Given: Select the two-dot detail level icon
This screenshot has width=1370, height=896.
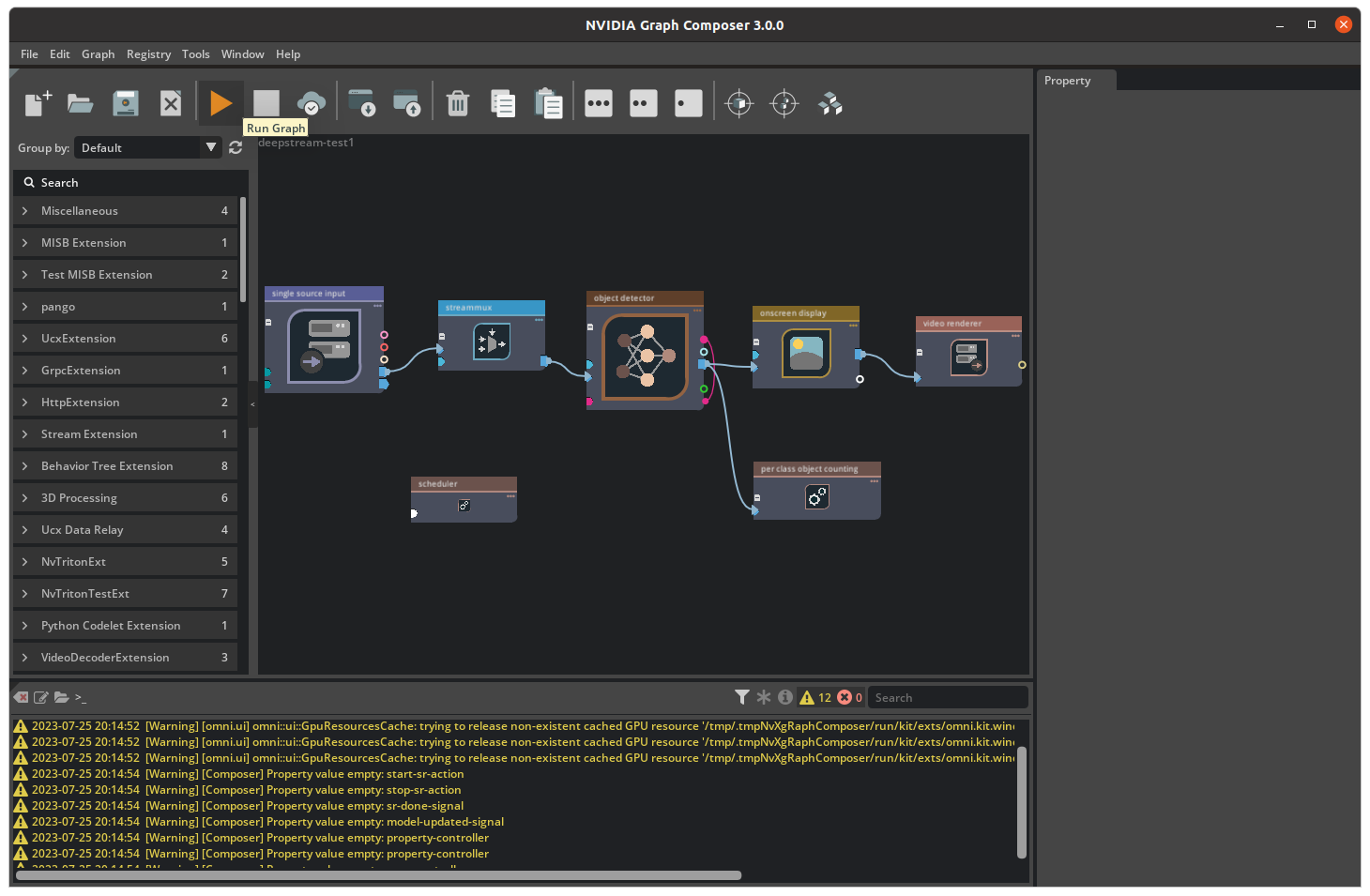Looking at the screenshot, I should tap(644, 103).
